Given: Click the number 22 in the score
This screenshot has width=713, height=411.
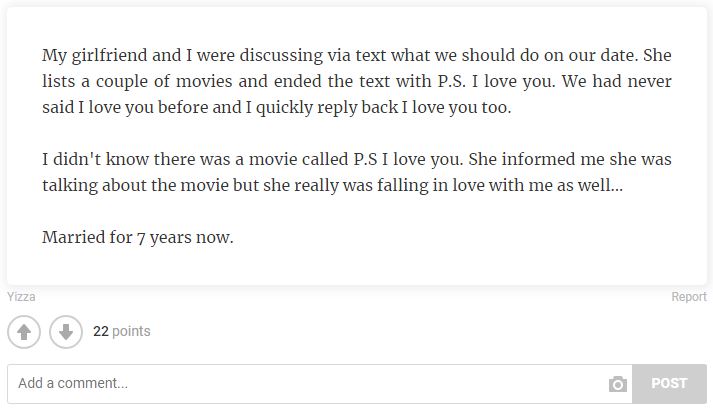Looking at the screenshot, I should pos(100,331).
